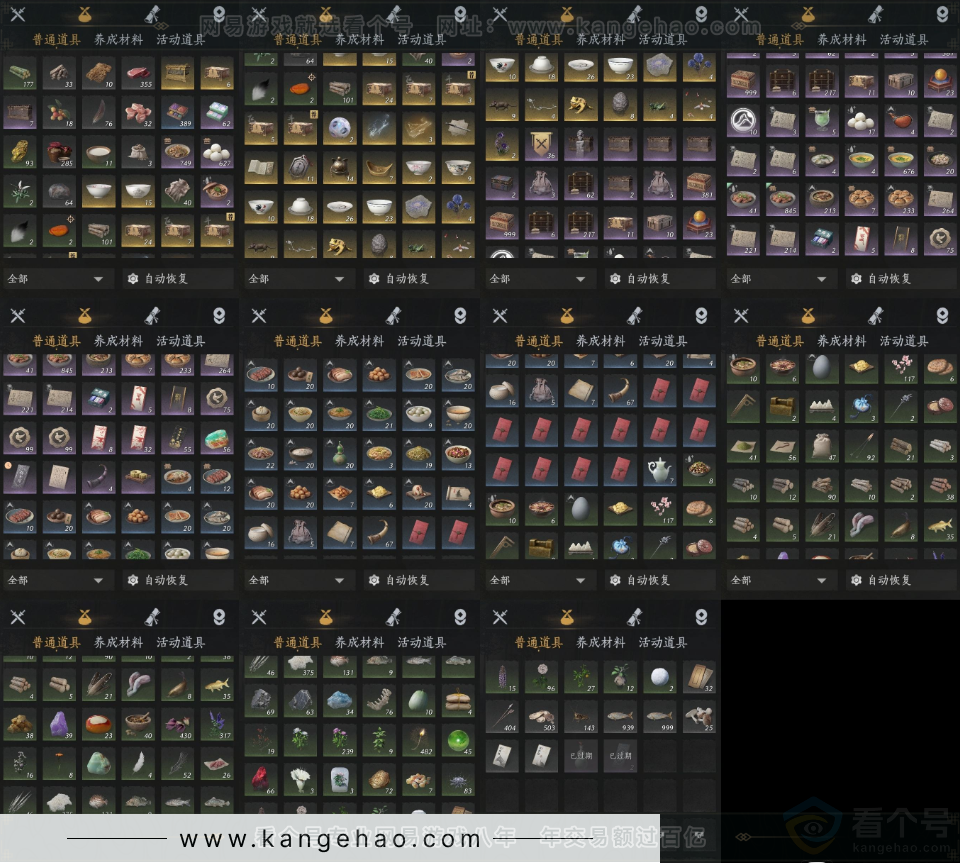Viewport: 960px width, 863px height.
Task: Select raw meat item with count 355
Action: (138, 74)
